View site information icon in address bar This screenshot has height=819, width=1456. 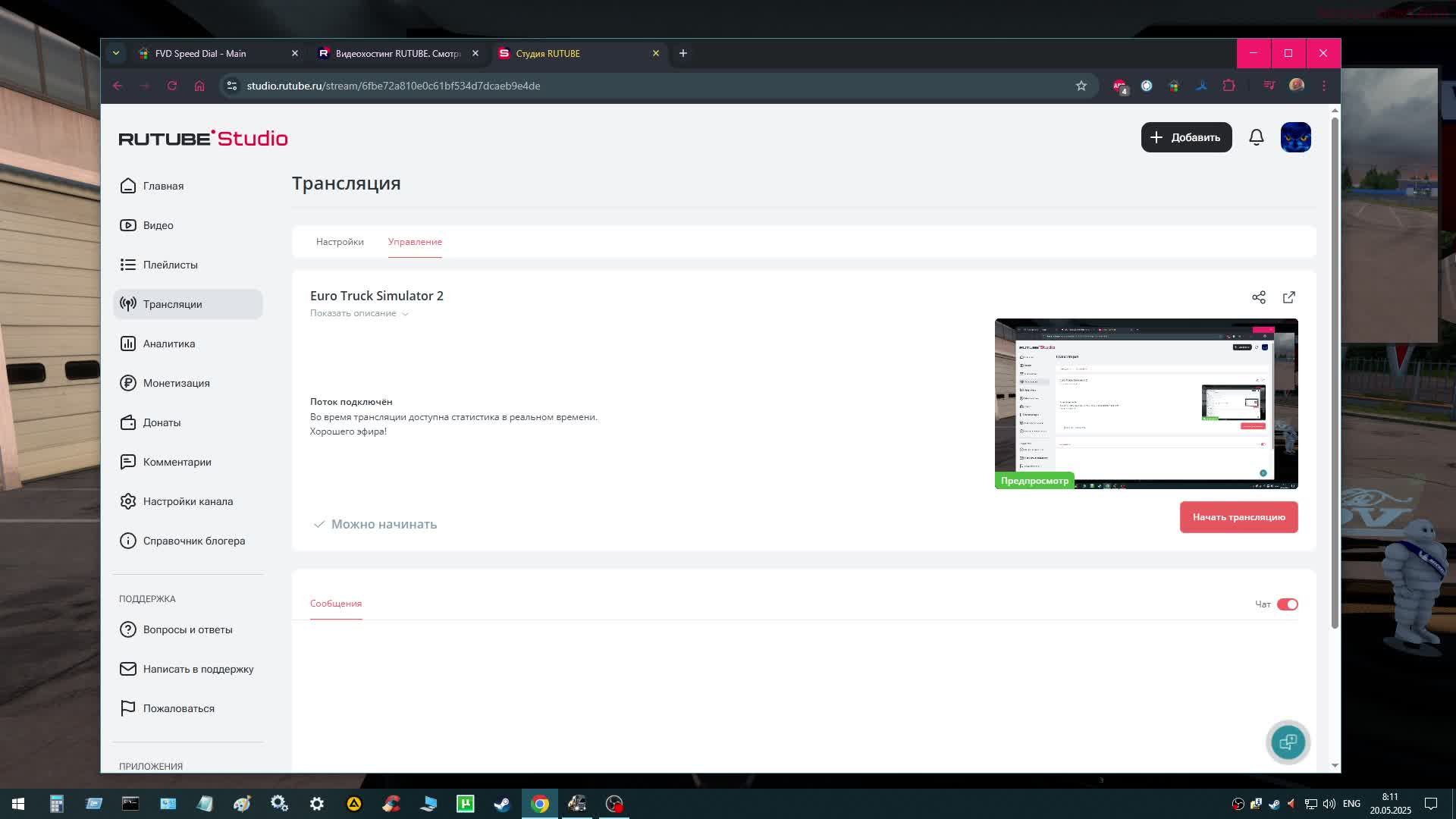pyautogui.click(x=232, y=86)
